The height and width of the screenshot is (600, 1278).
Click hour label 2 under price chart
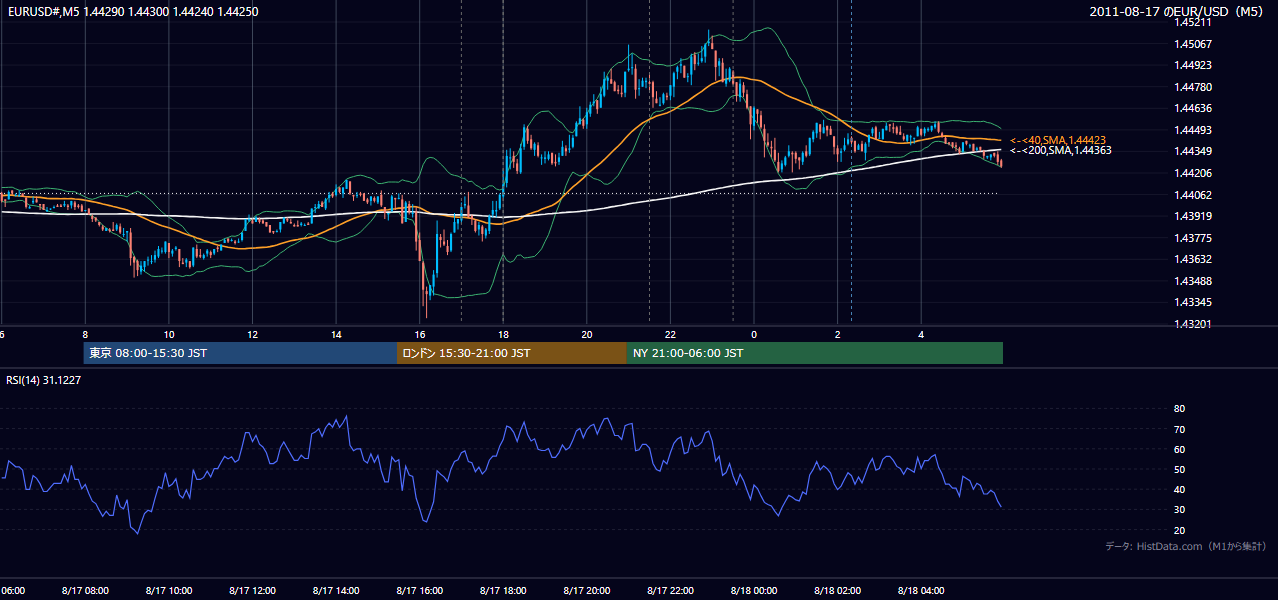[x=837, y=334]
